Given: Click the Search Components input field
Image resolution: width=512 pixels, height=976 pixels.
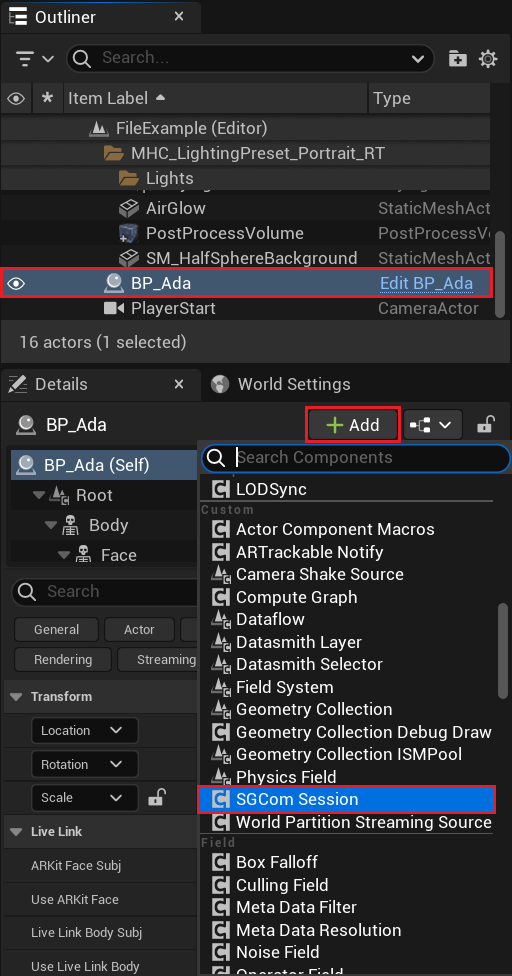Looking at the screenshot, I should click(x=355, y=458).
